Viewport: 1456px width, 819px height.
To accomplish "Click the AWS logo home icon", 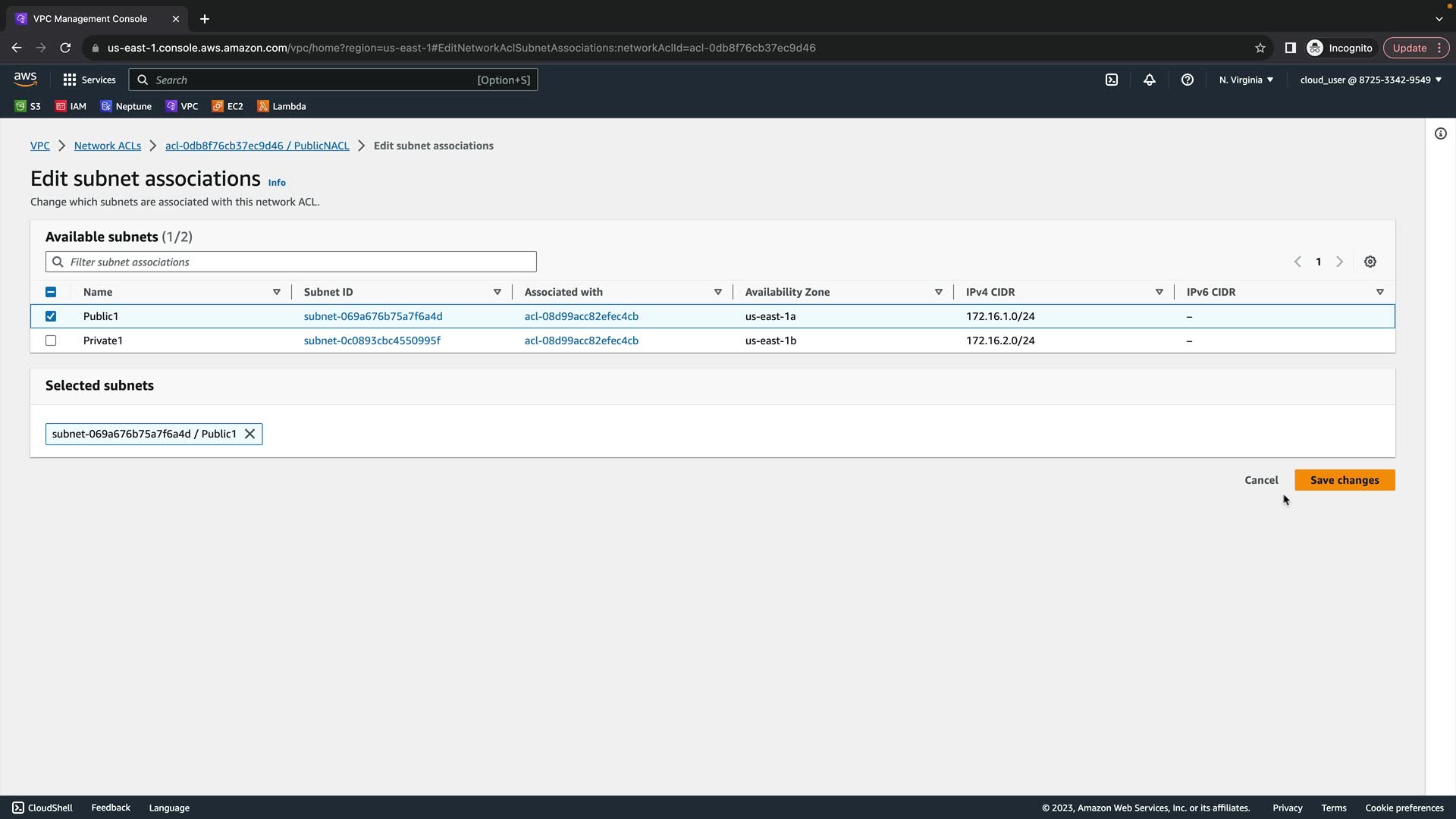I will click(x=25, y=79).
